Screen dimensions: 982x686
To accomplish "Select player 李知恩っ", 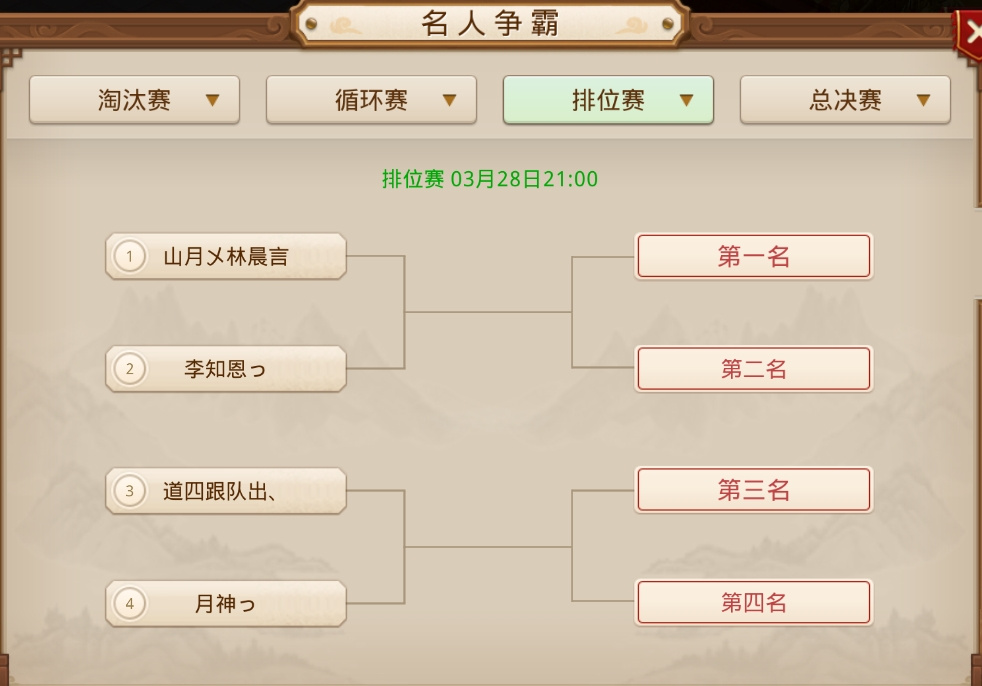I will tap(226, 370).
